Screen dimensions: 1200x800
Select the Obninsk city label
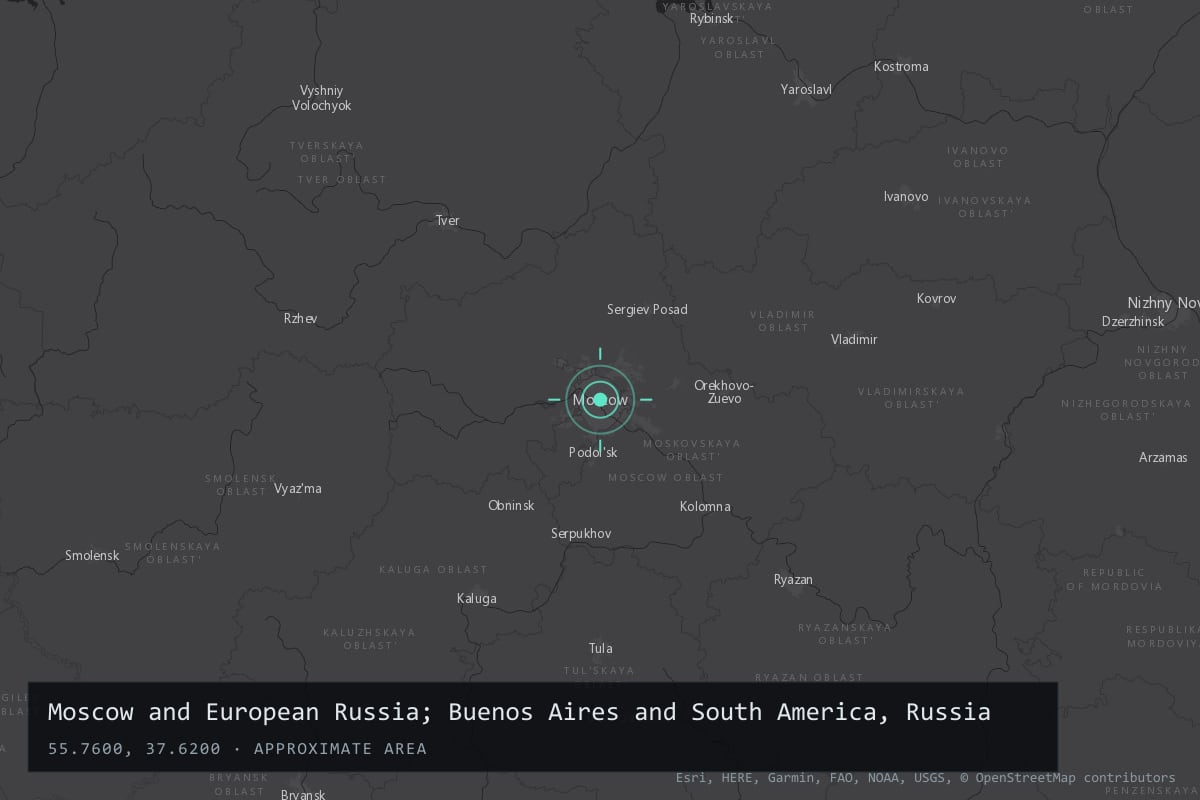tap(511, 506)
